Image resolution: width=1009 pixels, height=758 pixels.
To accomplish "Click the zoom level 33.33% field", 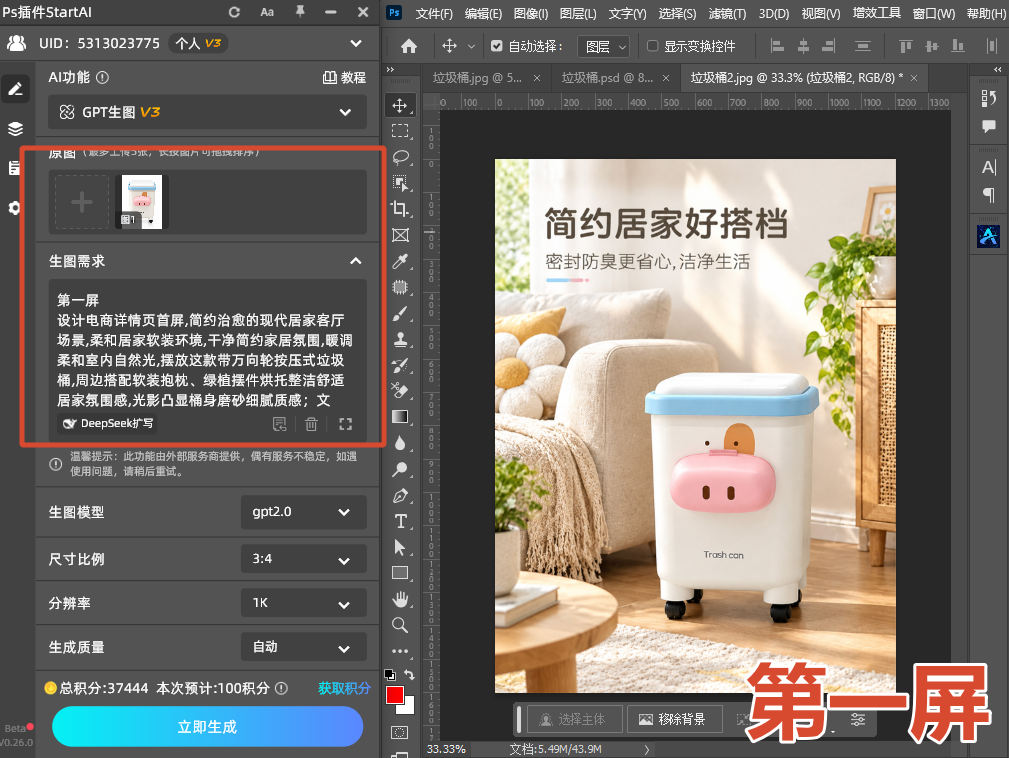I will click(445, 749).
